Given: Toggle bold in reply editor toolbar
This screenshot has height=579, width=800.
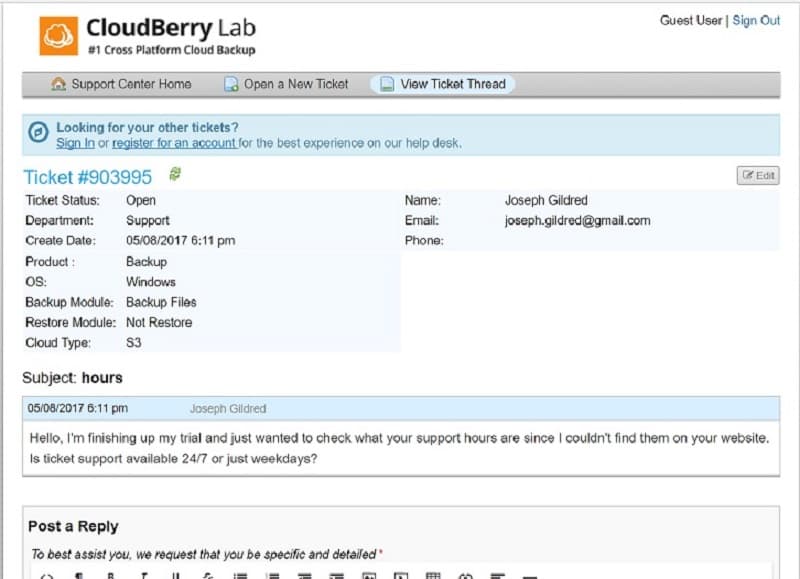Looking at the screenshot, I should [x=111, y=576].
